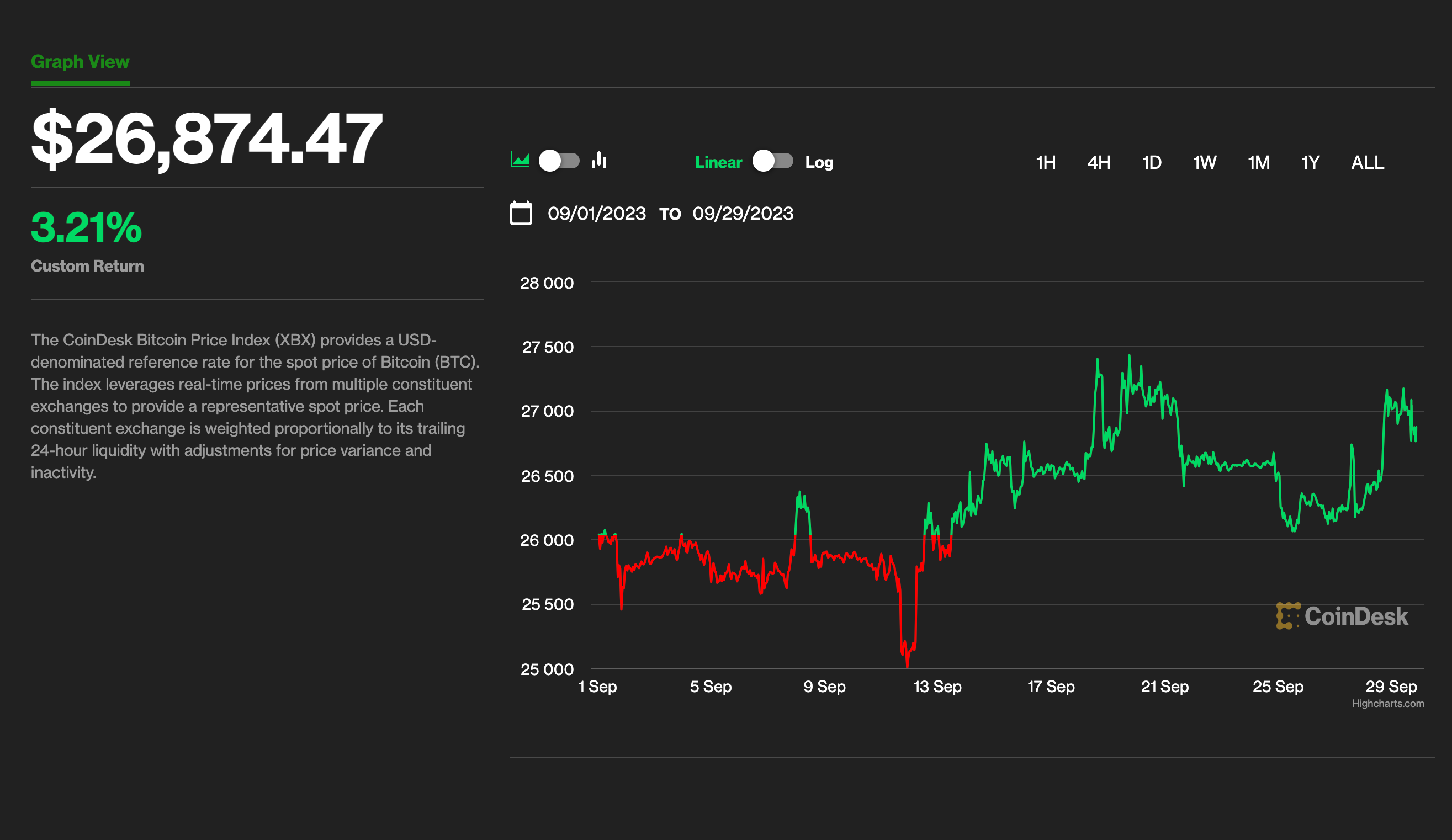Click the 25 Sep x-axis label
This screenshot has height=840, width=1452.
[1278, 687]
